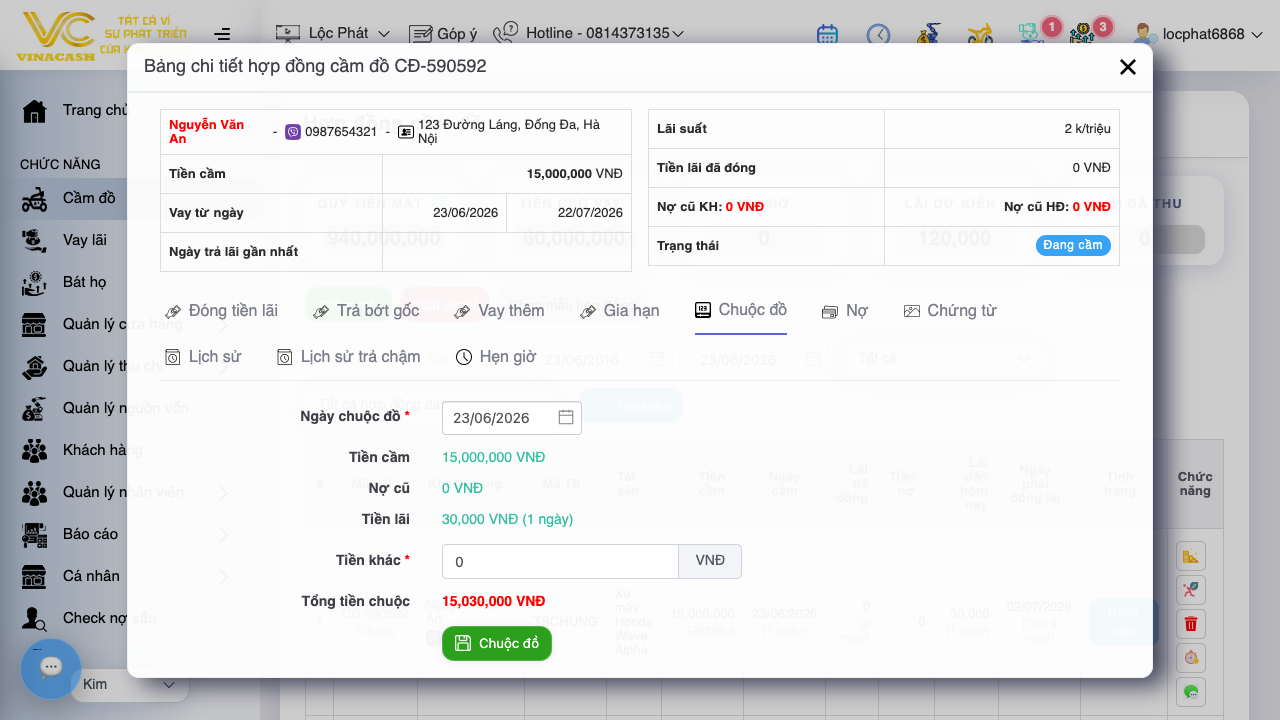The height and width of the screenshot is (720, 1280).
Task: Click the customer name Nguyễn Văn An
Action: (207, 132)
